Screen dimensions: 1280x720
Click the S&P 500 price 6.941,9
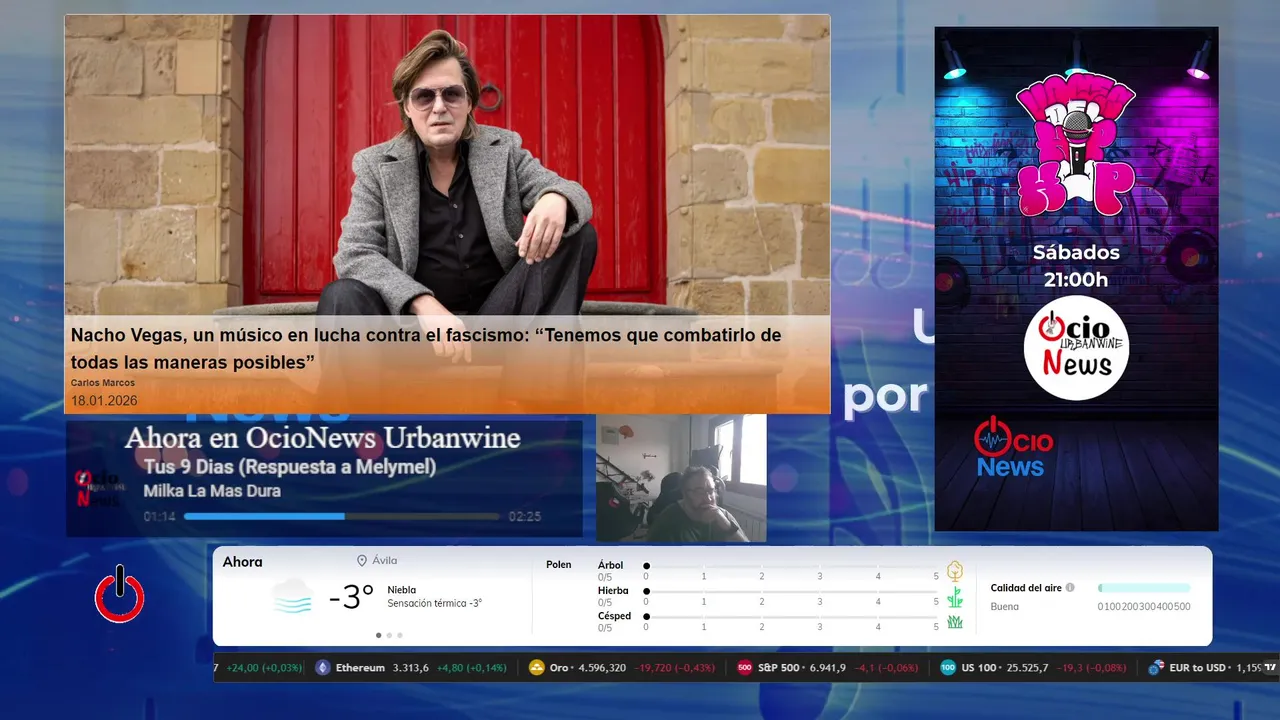(828, 668)
